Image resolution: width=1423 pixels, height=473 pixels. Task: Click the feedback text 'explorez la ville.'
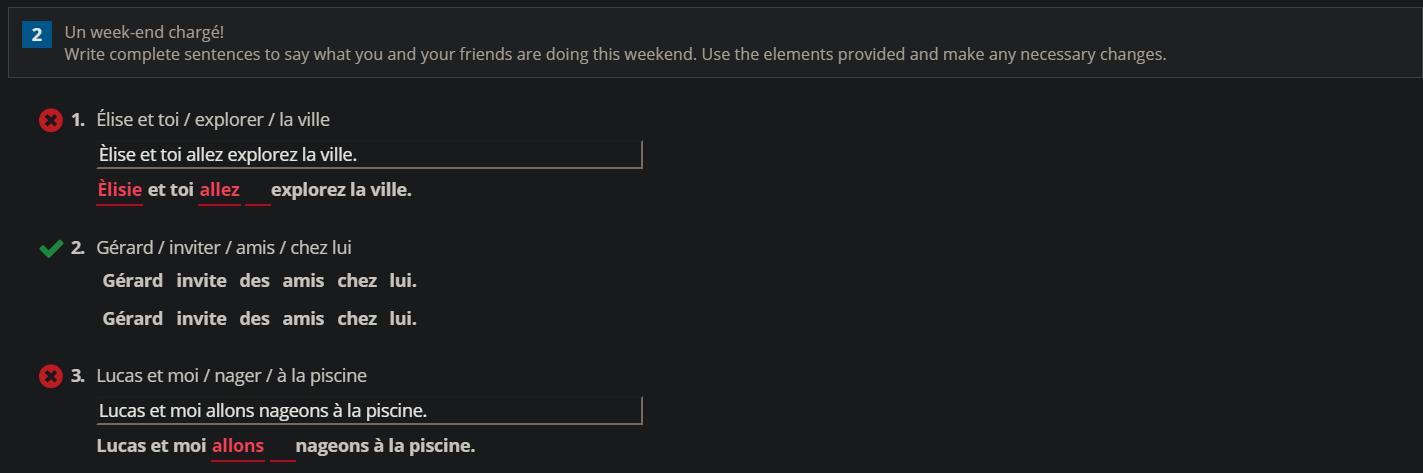pyautogui.click(x=341, y=190)
